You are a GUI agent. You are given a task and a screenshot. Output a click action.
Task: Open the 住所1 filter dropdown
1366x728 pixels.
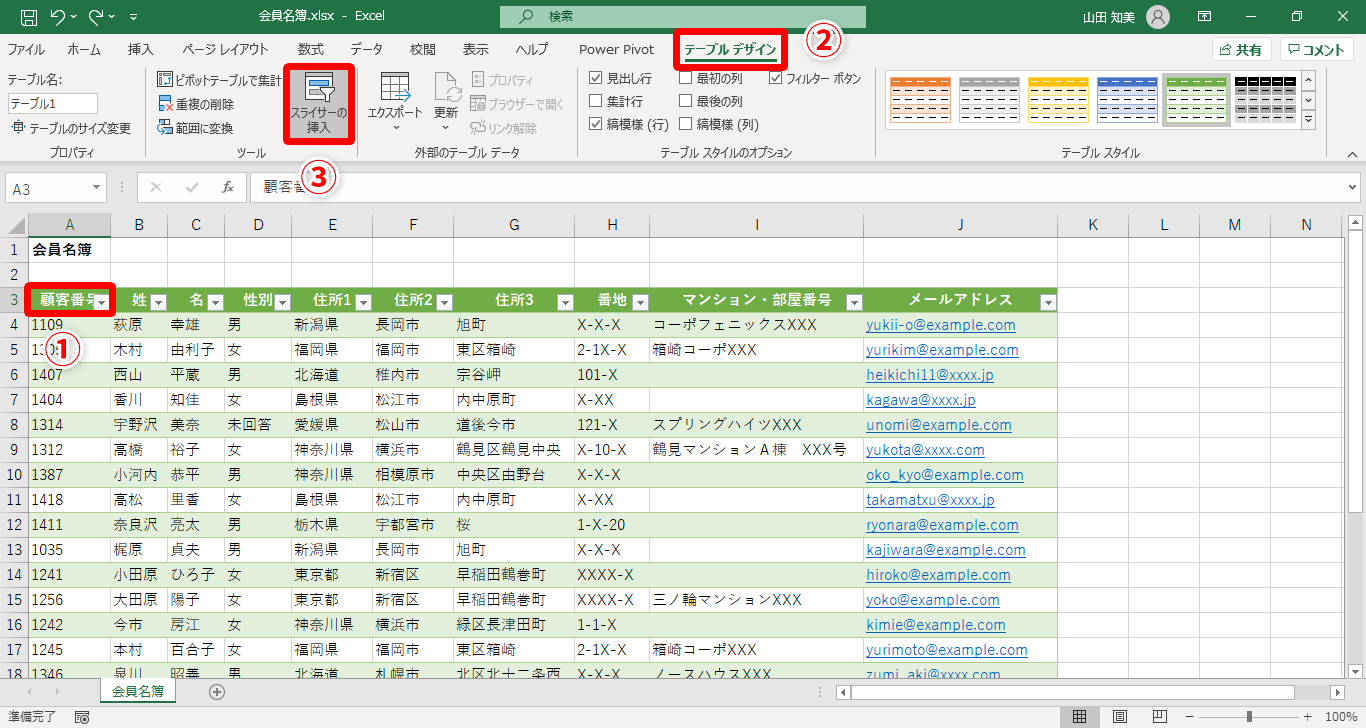point(363,301)
